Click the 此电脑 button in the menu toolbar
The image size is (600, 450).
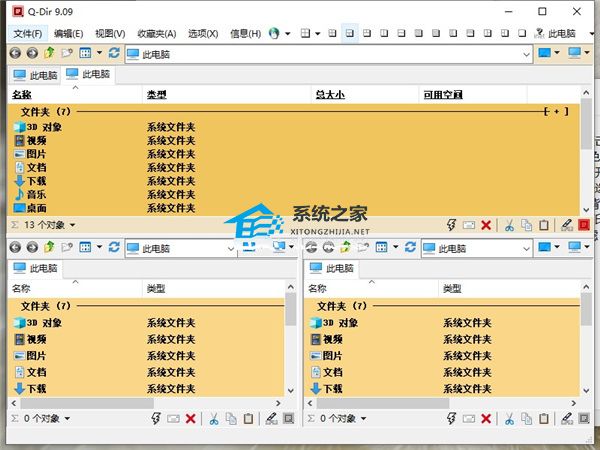point(555,34)
